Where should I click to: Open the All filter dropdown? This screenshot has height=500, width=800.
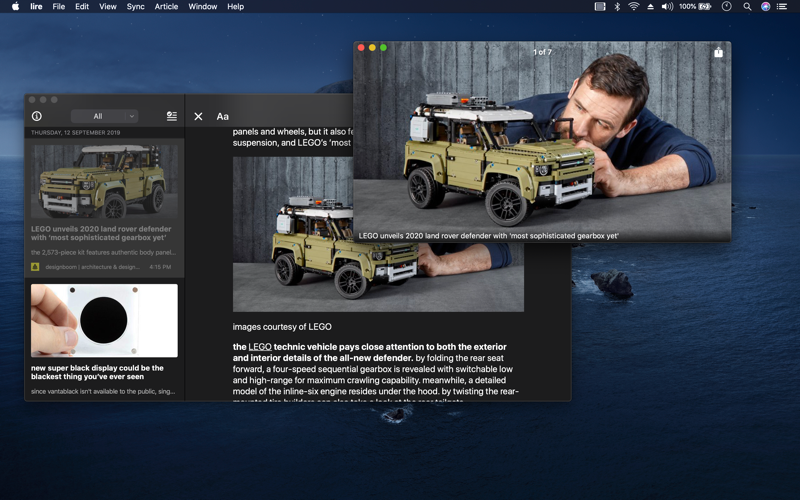(x=104, y=116)
